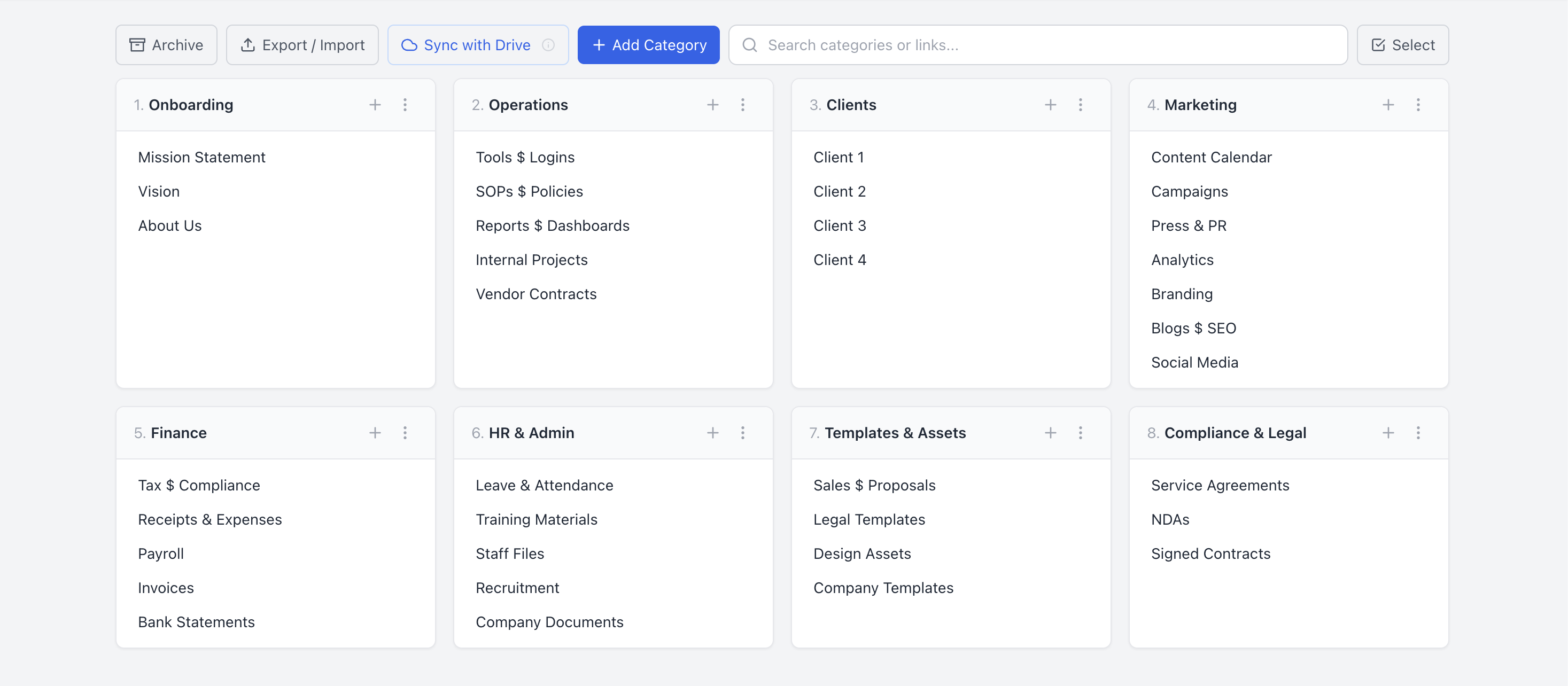Click the info icon beside Sync with Drive
The width and height of the screenshot is (1568, 686).
pos(548,45)
